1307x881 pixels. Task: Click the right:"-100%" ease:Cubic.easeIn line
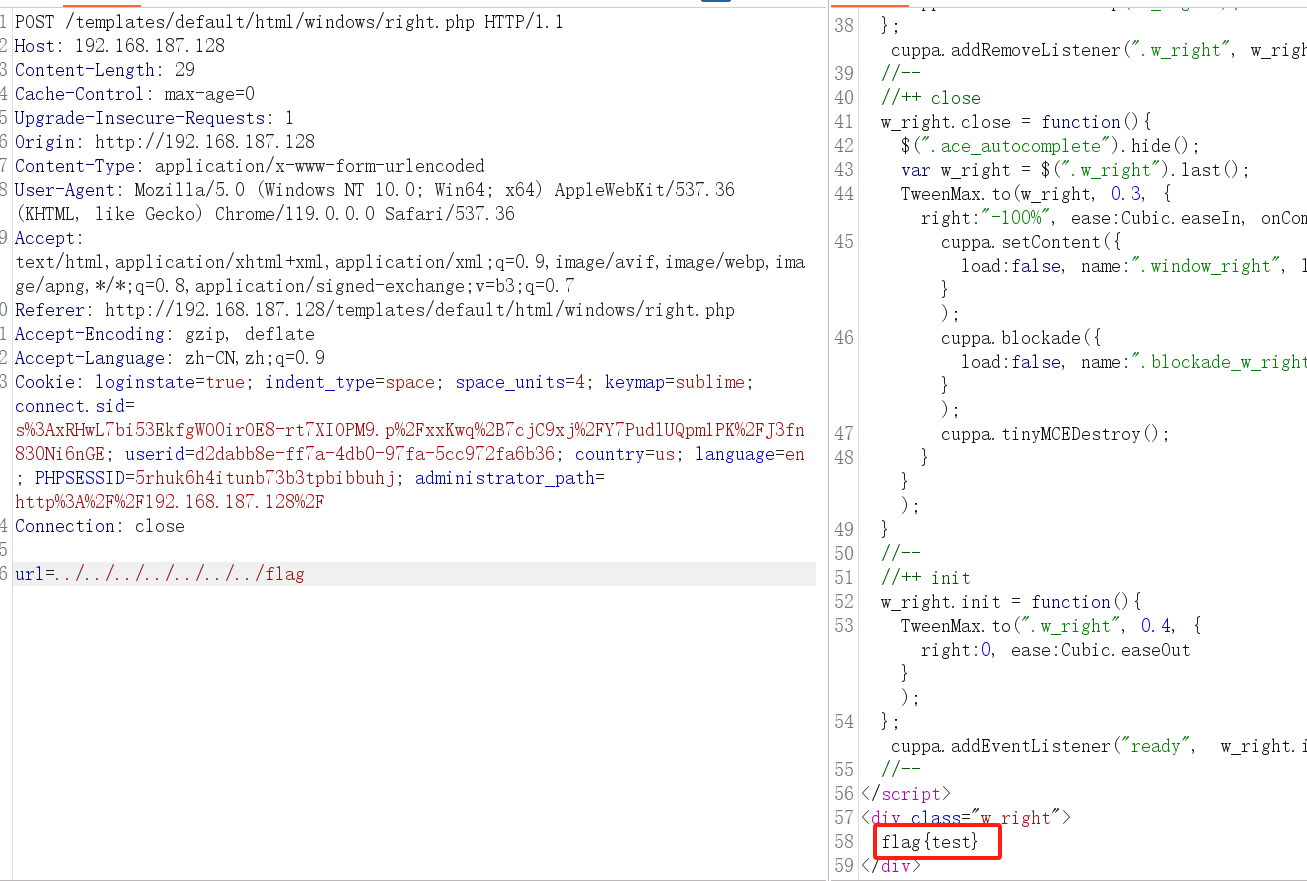tap(1113, 217)
